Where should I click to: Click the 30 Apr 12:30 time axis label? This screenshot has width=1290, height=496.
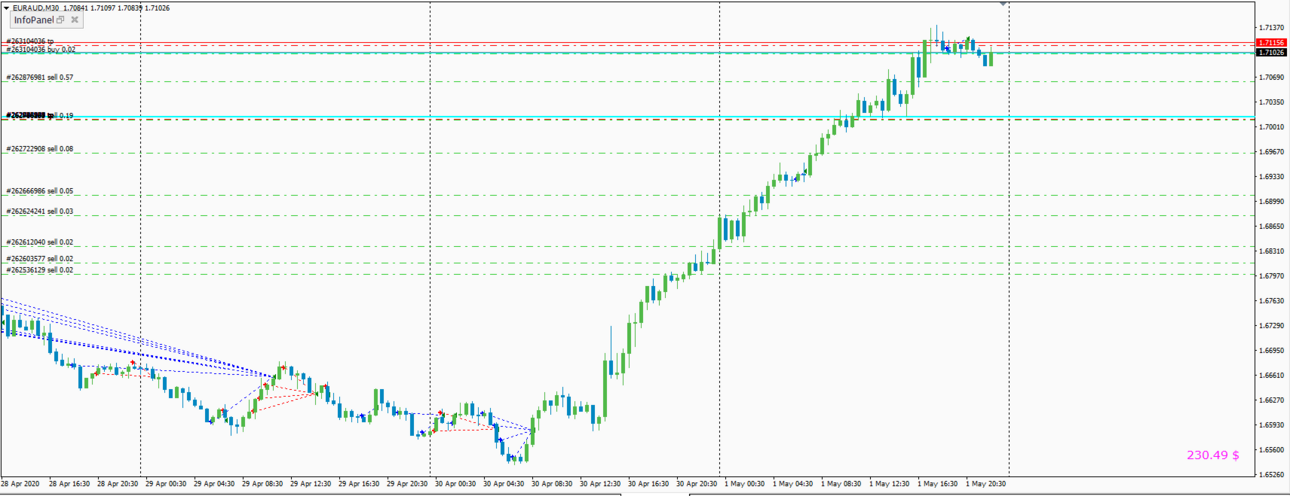(600, 484)
